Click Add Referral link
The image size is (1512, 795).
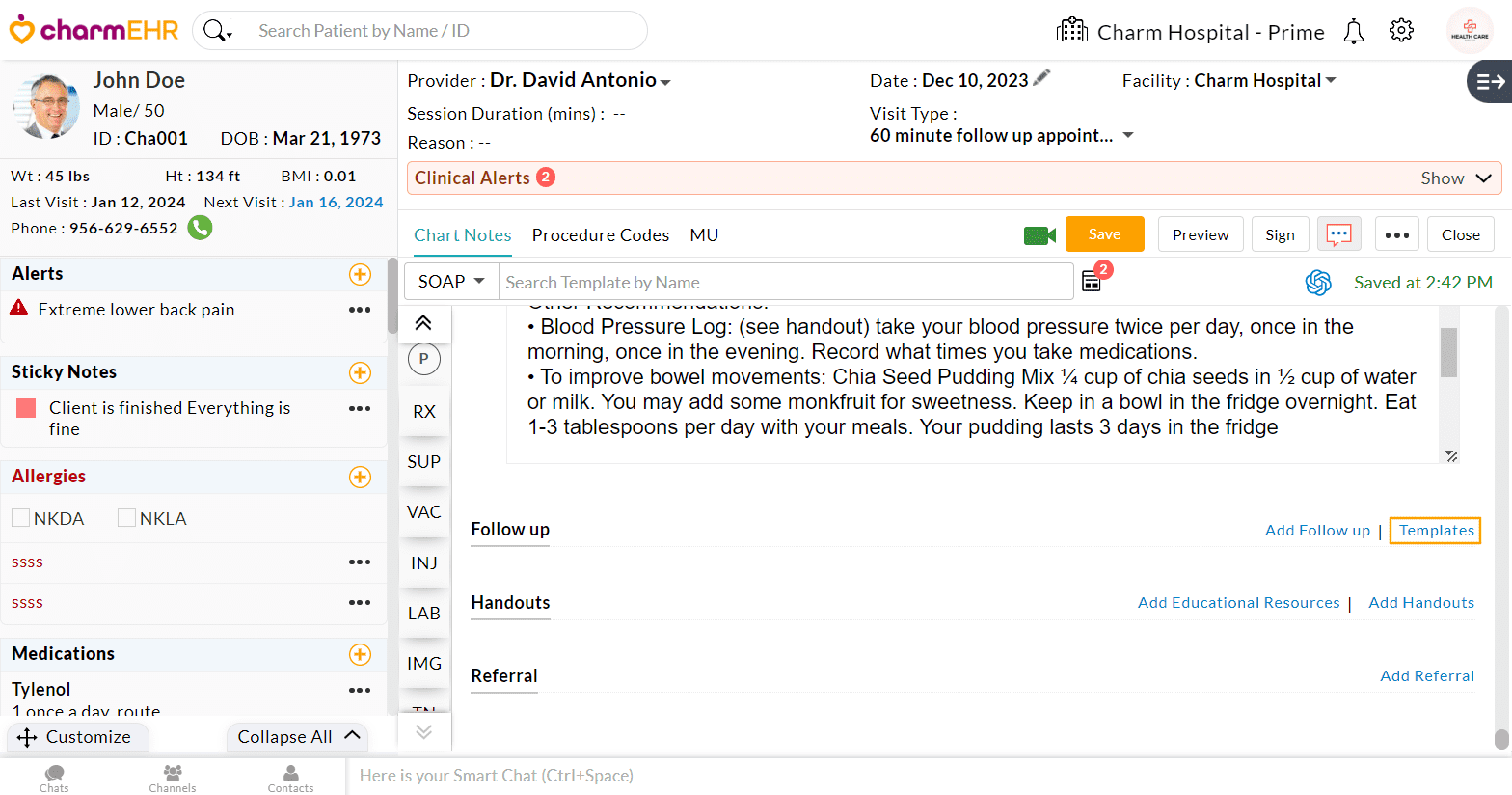[1426, 676]
